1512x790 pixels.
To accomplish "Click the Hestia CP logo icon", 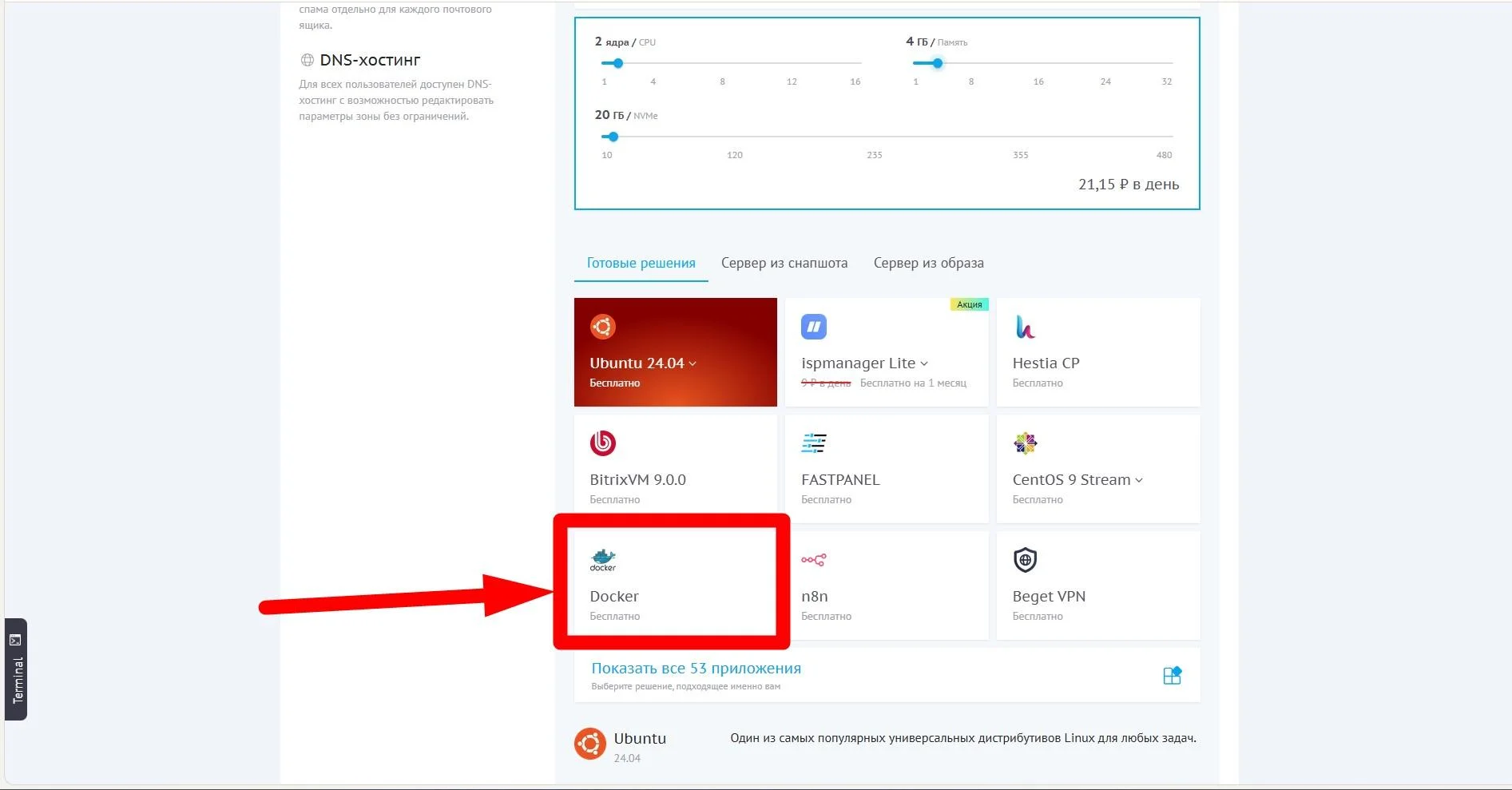I will coord(1025,327).
